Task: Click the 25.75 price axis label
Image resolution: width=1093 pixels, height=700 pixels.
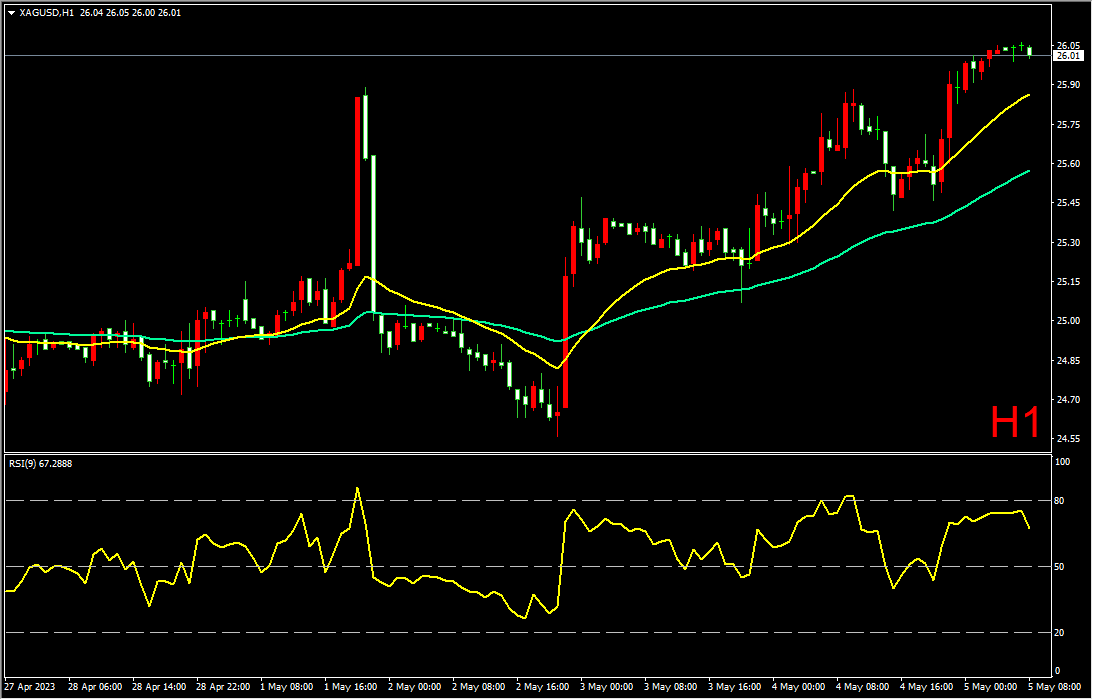Action: pos(1068,125)
